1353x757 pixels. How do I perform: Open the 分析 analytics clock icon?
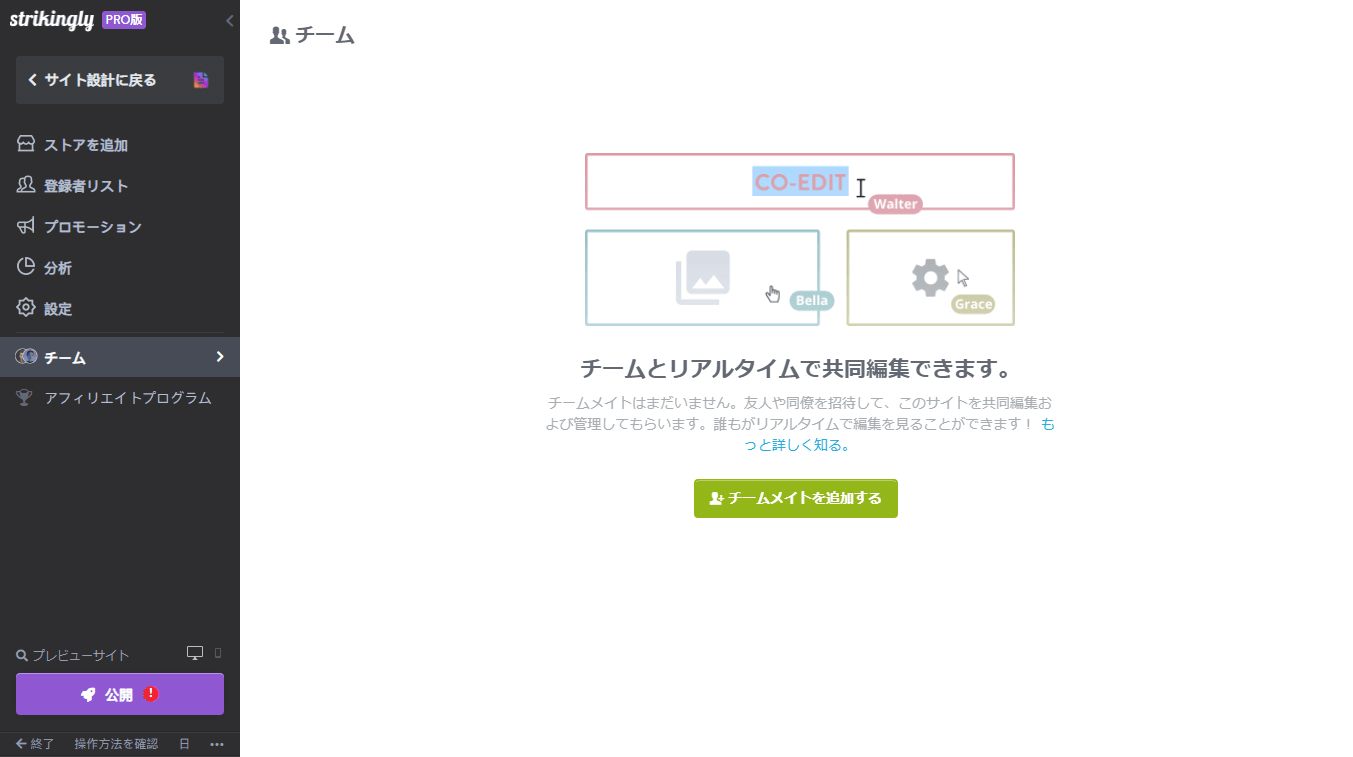(x=25, y=267)
